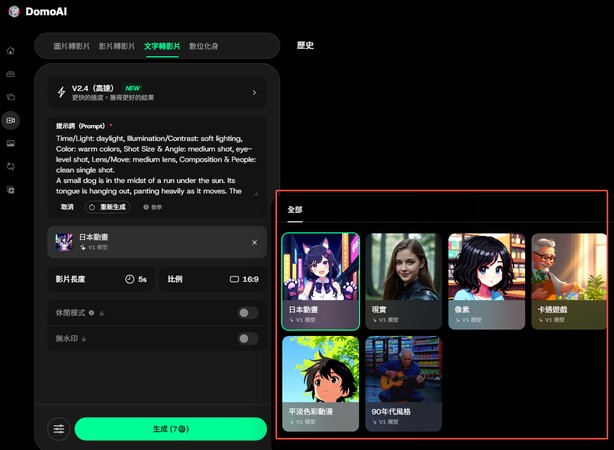Click the lightning bolt model icon
The image size is (614, 450).
[61, 92]
